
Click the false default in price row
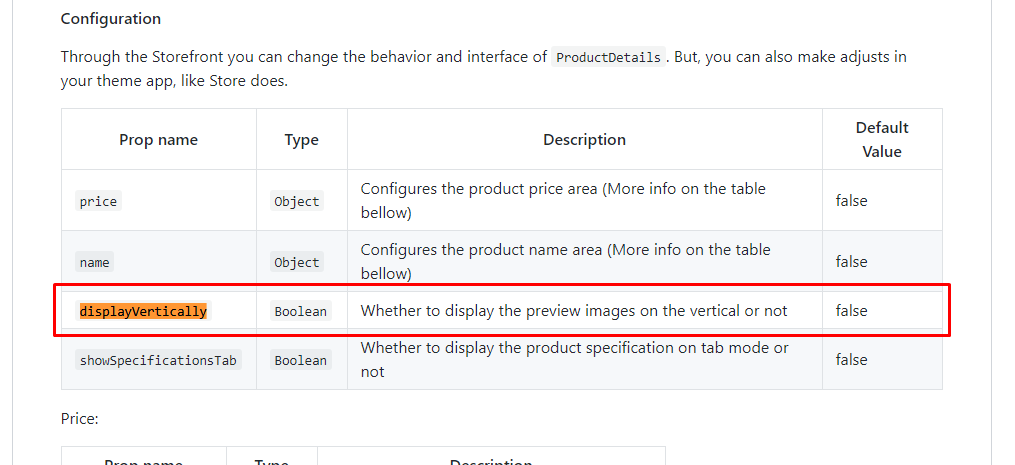(x=851, y=201)
